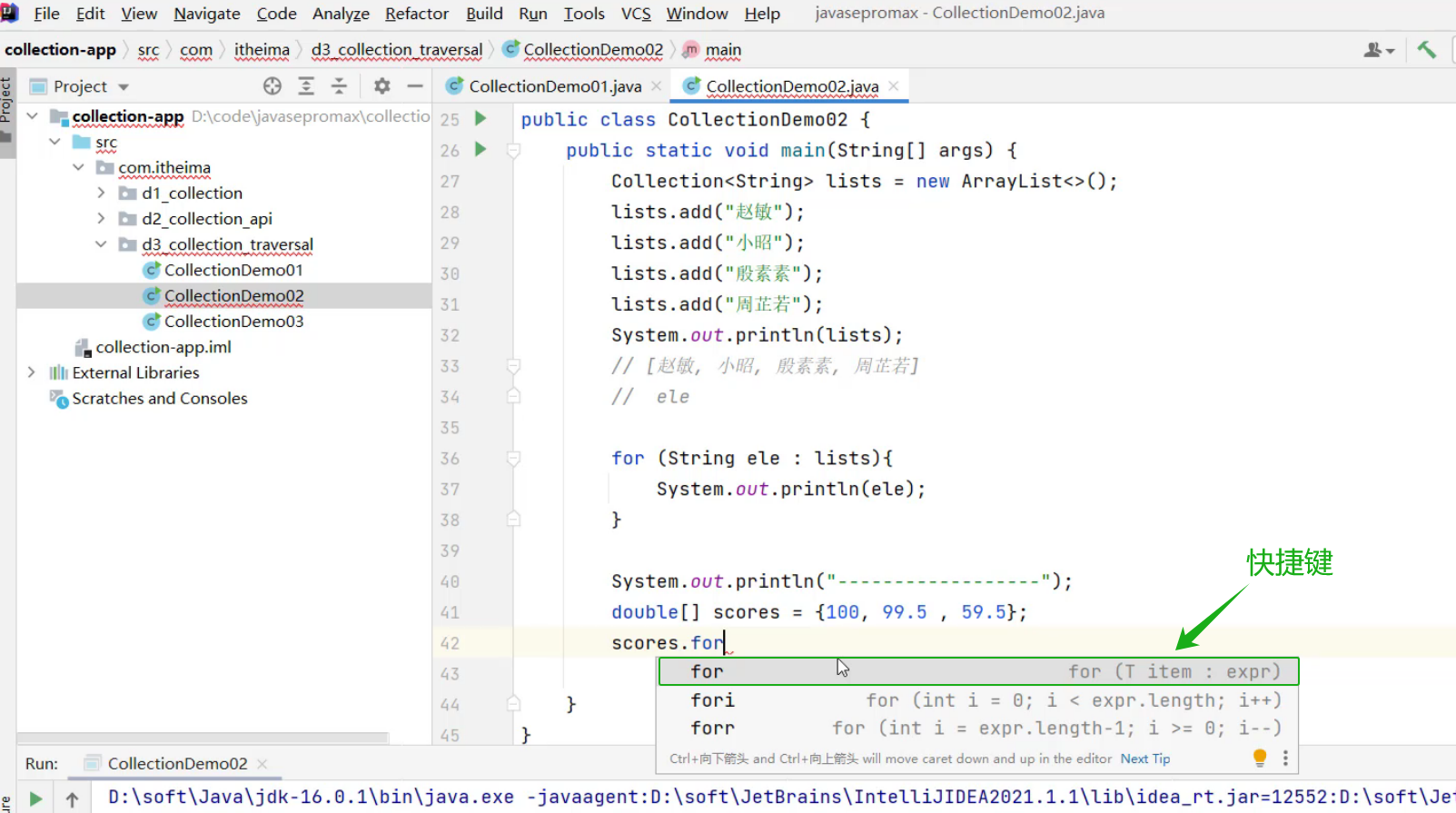The width and height of the screenshot is (1456, 813).
Task: Open the File menu
Action: pos(46,14)
